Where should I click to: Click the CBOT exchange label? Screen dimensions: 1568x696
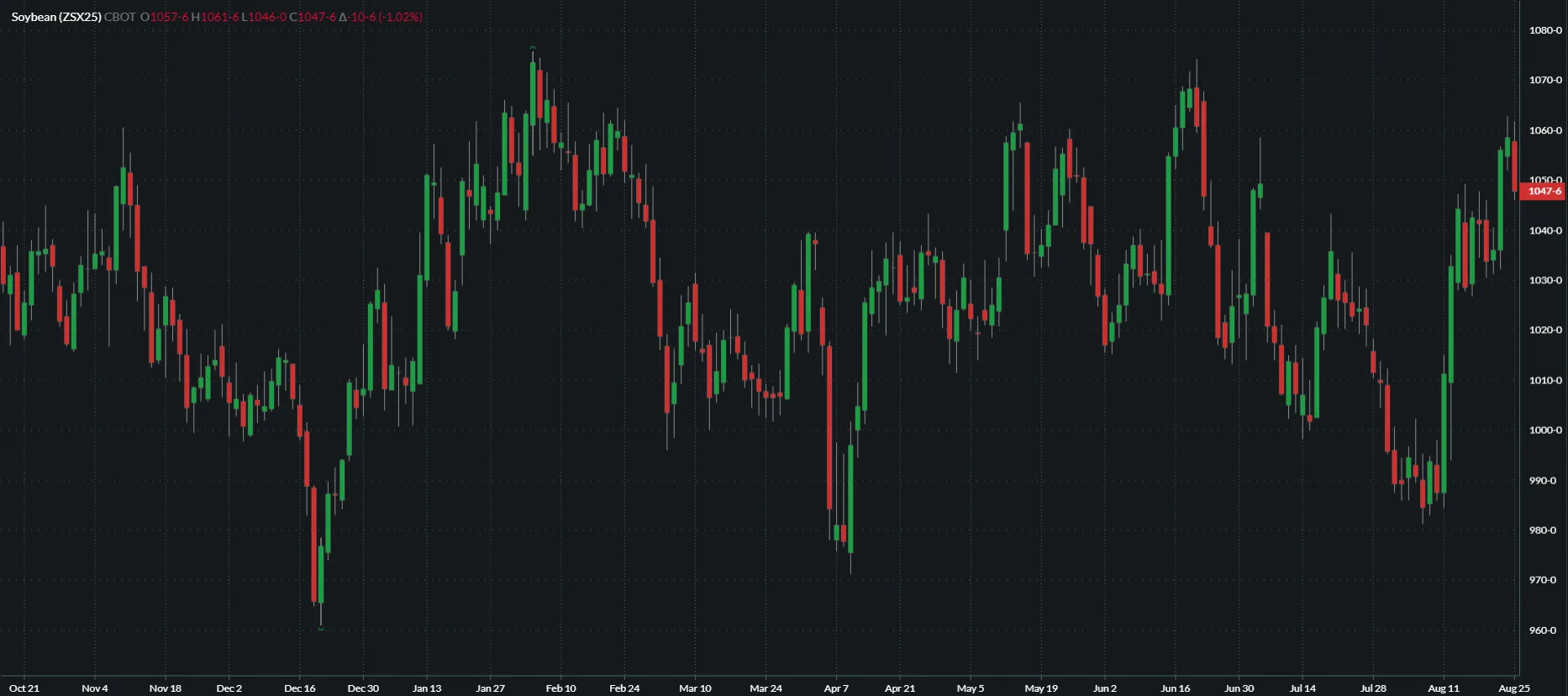[119, 17]
